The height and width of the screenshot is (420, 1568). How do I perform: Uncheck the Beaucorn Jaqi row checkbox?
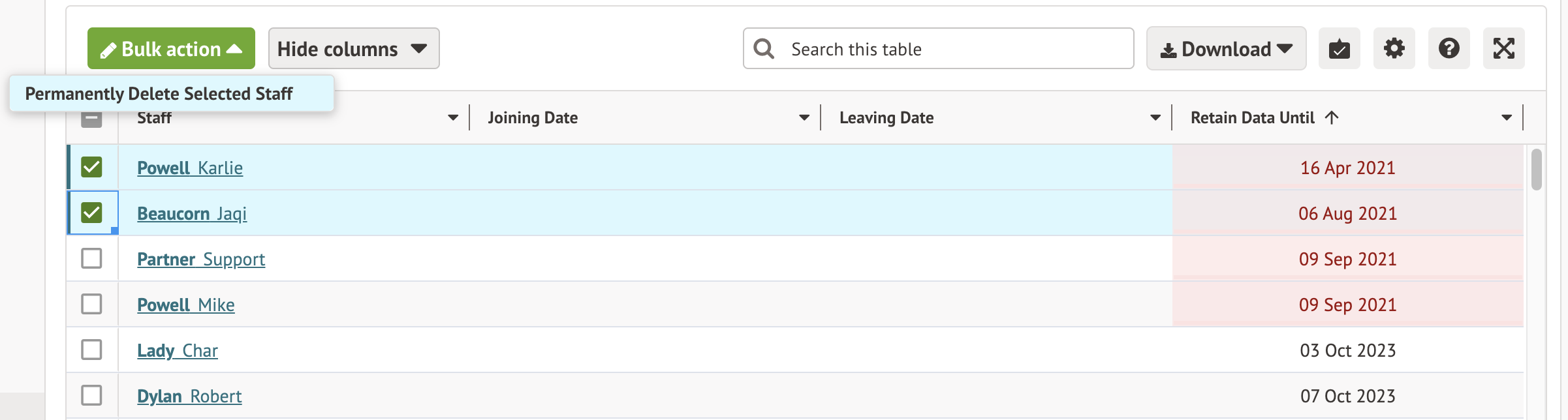click(x=92, y=213)
